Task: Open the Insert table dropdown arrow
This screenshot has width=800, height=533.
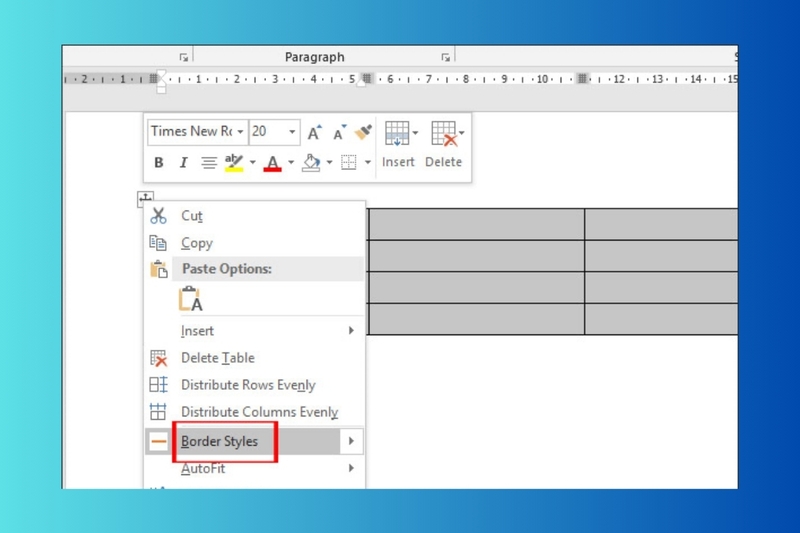Action: (415, 133)
